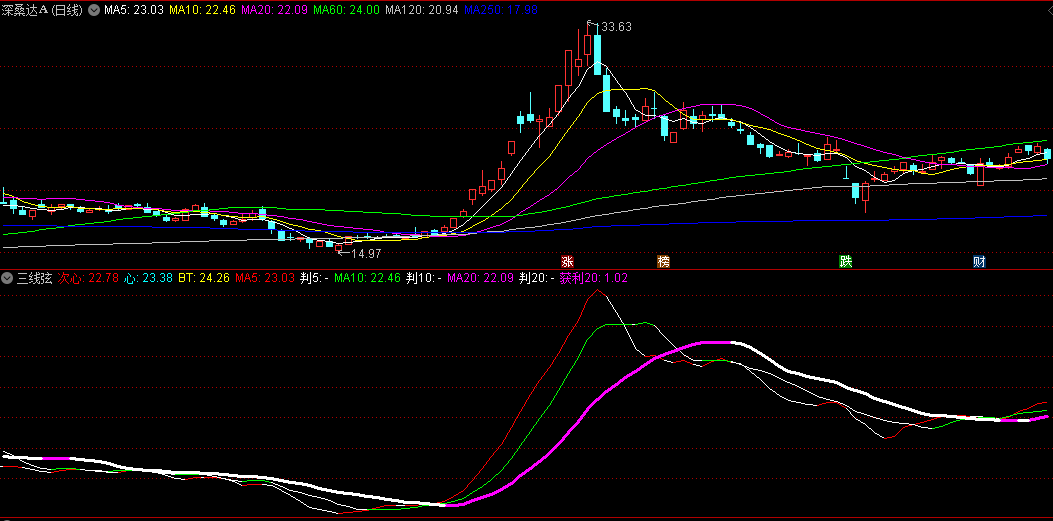Select the 三线弦 indicator name
The image size is (1053, 521).
point(34,277)
